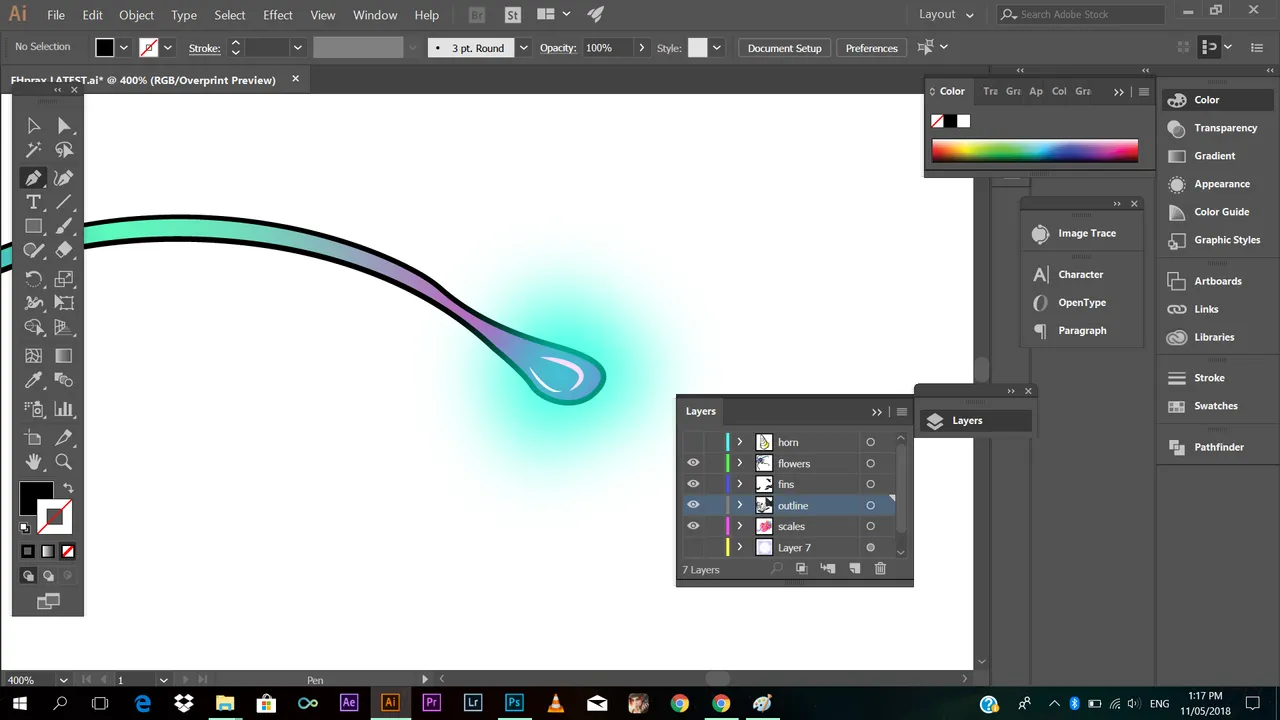The image size is (1280, 720).
Task: Choose the Rotate tool
Action: click(x=33, y=279)
